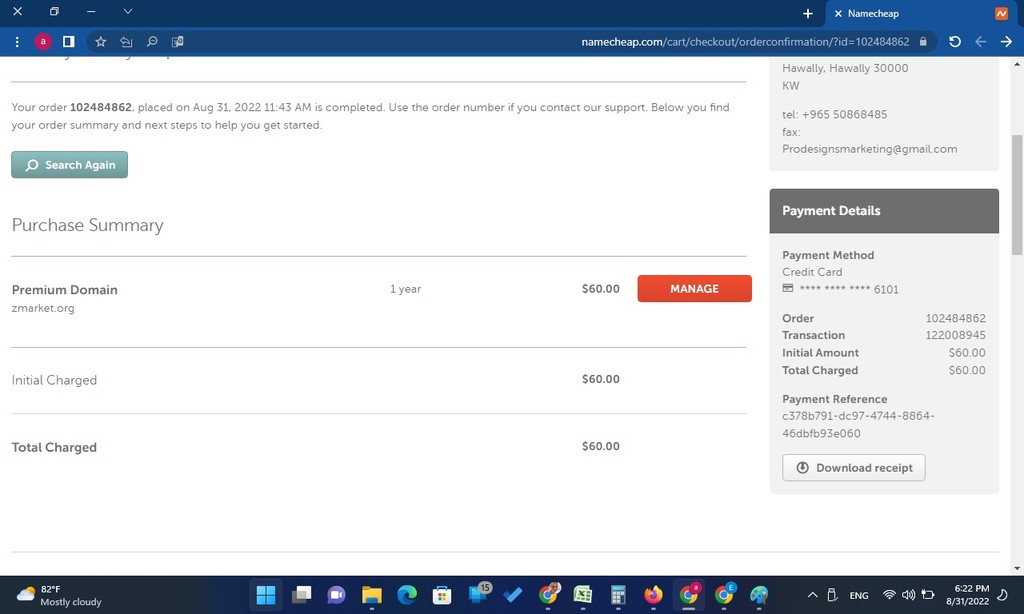
Task: Click the Purchase Summary heading
Action: pyautogui.click(x=88, y=225)
